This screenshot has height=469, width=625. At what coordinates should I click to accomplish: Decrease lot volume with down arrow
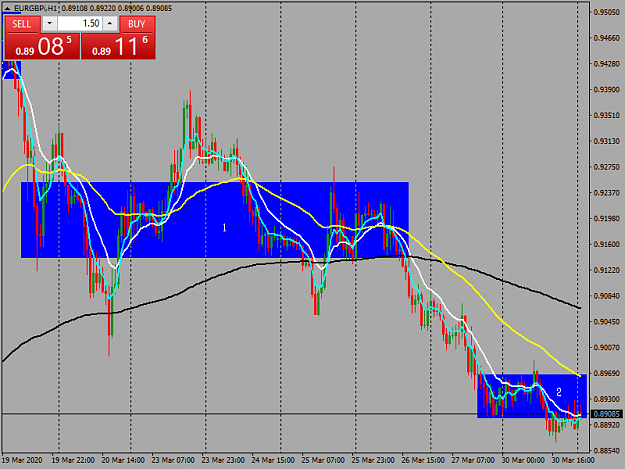[x=49, y=24]
